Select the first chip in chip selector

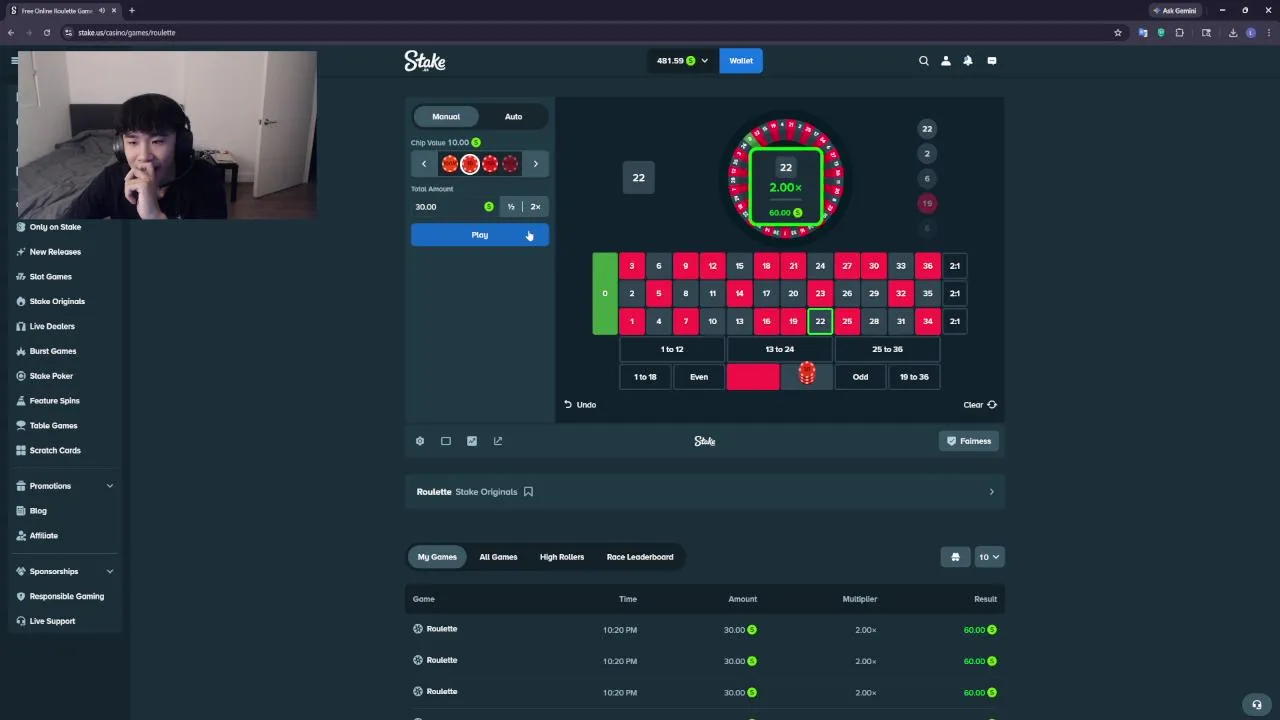pyautogui.click(x=450, y=164)
